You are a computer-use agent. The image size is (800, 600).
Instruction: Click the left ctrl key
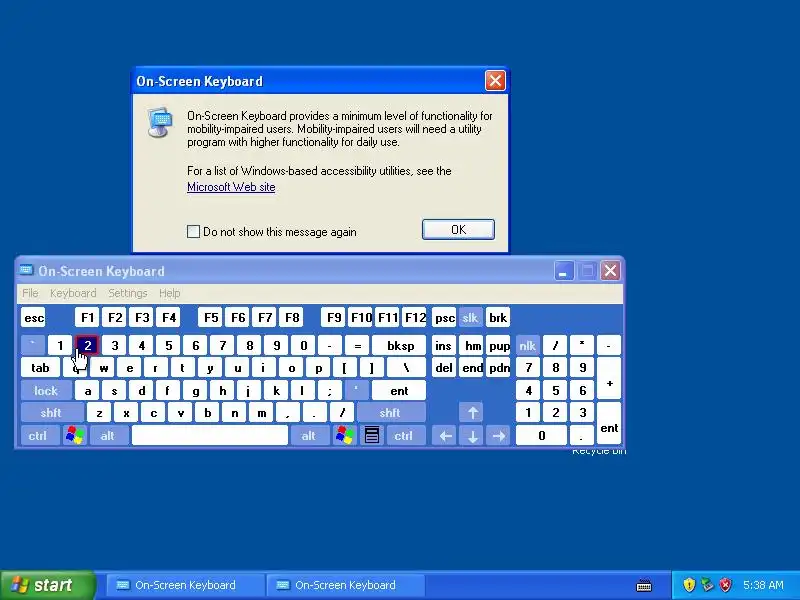tap(38, 435)
